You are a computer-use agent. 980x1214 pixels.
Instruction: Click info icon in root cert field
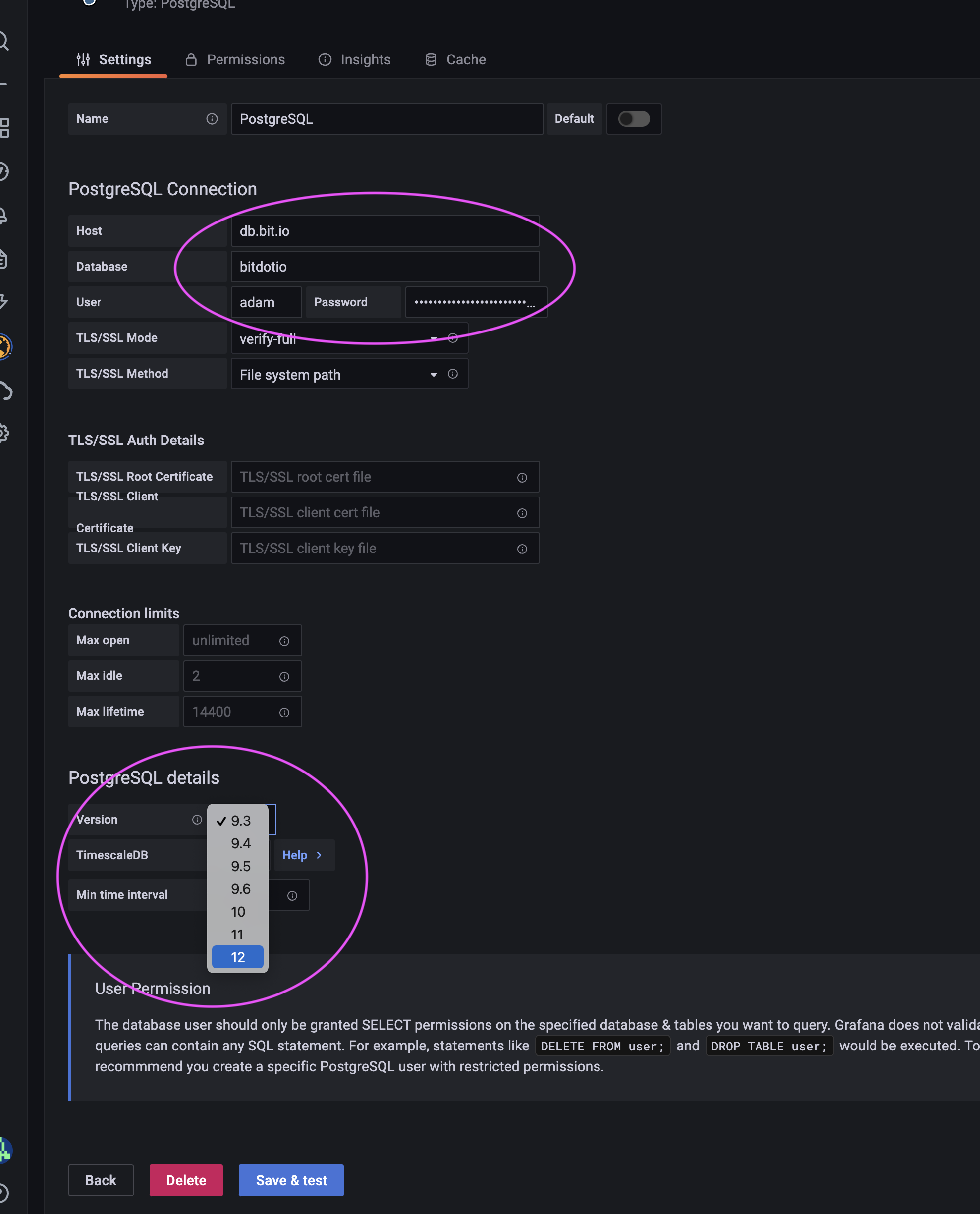pos(522,478)
